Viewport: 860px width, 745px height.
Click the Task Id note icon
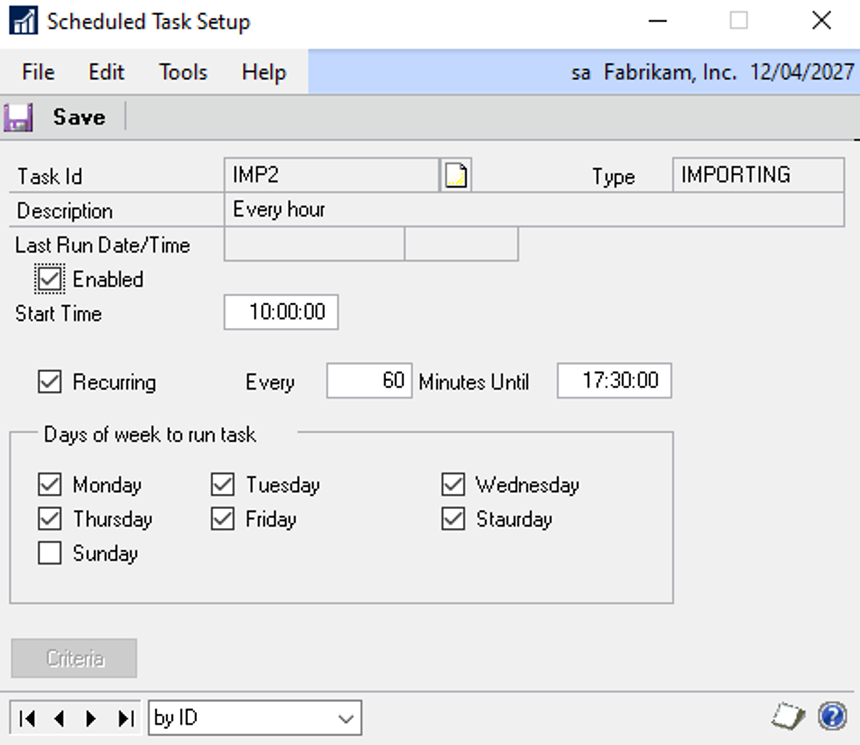456,176
